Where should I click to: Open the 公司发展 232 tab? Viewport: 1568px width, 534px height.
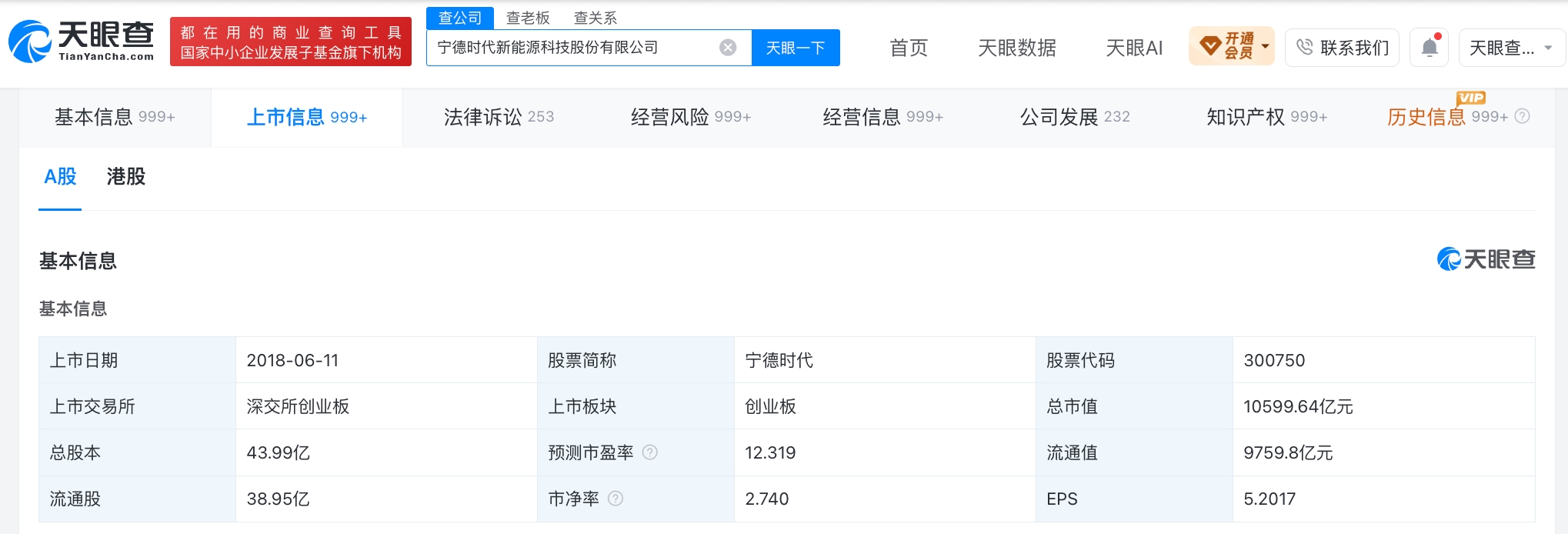coord(1075,117)
